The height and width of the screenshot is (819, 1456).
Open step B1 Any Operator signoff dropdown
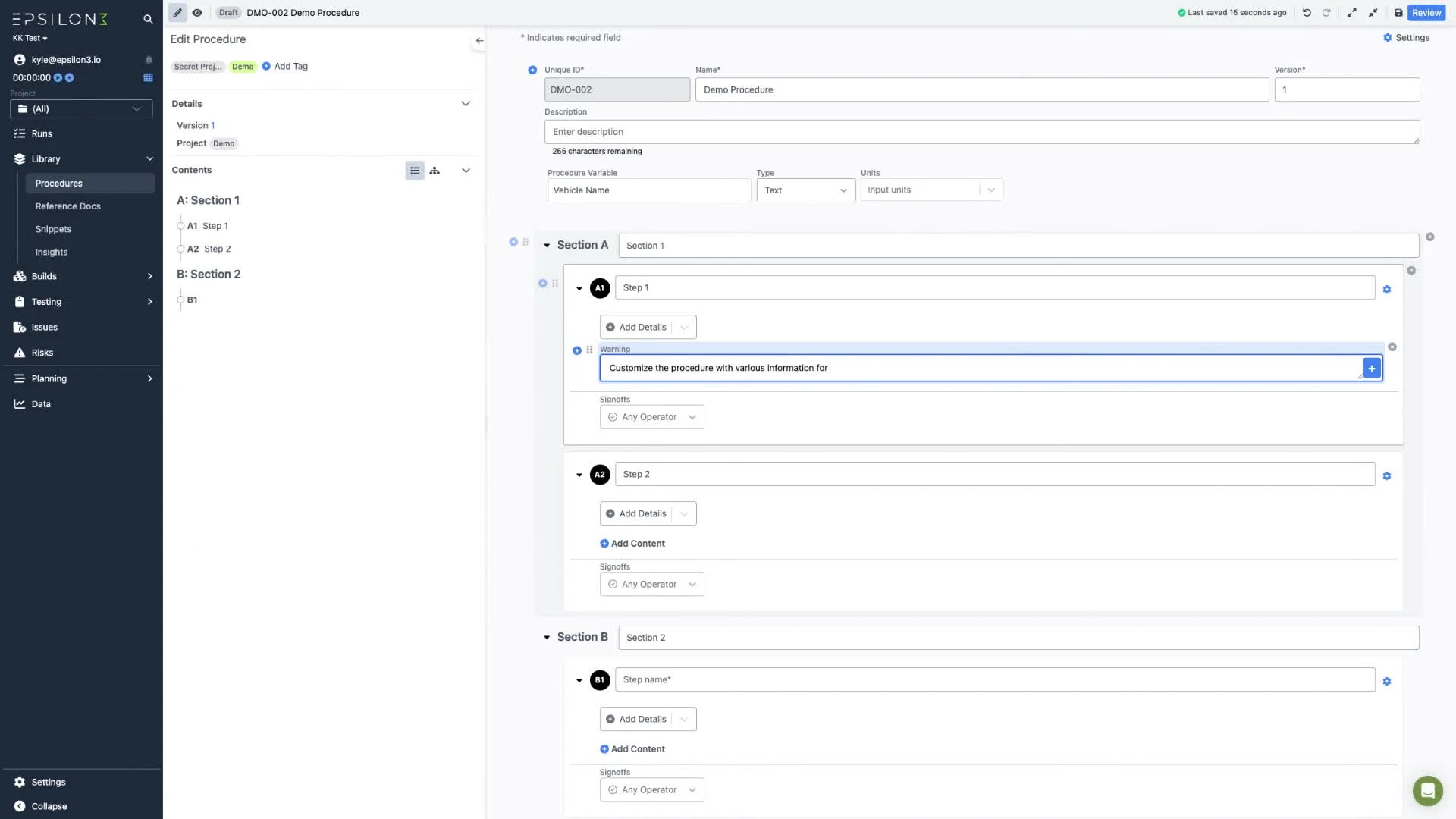(651, 790)
